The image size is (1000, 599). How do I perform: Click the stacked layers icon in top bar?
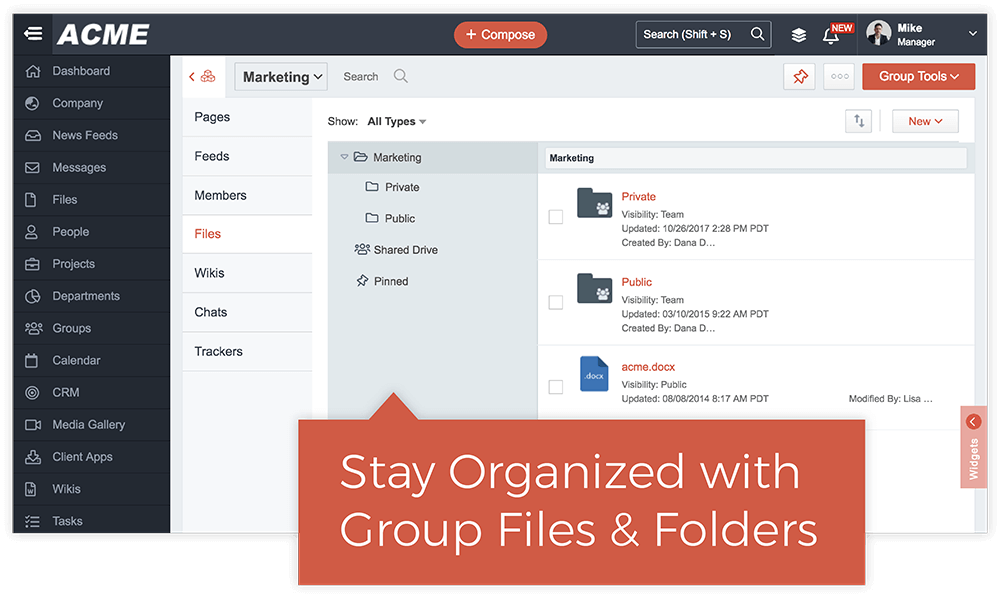(x=798, y=33)
